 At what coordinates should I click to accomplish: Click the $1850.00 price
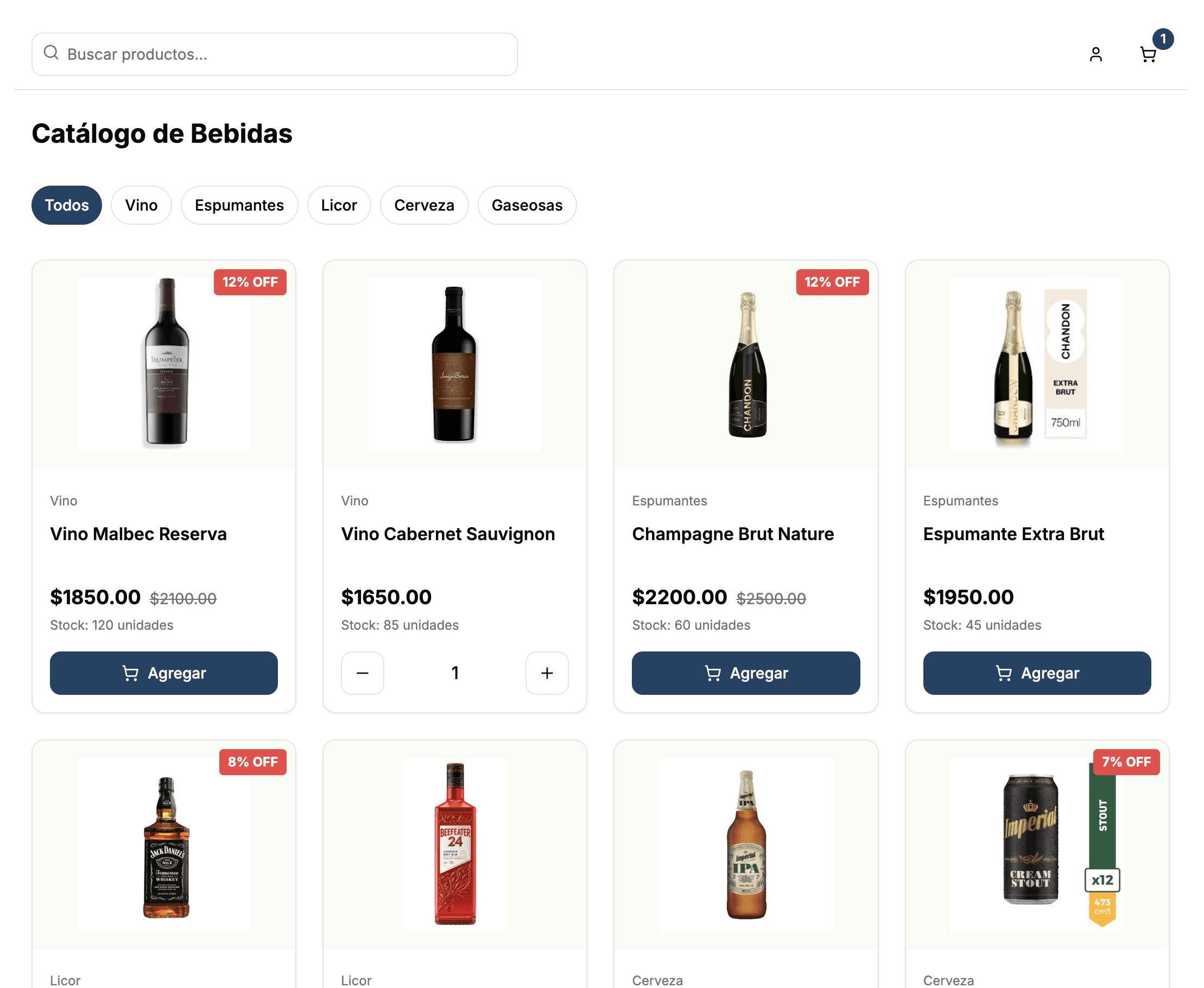(x=95, y=597)
